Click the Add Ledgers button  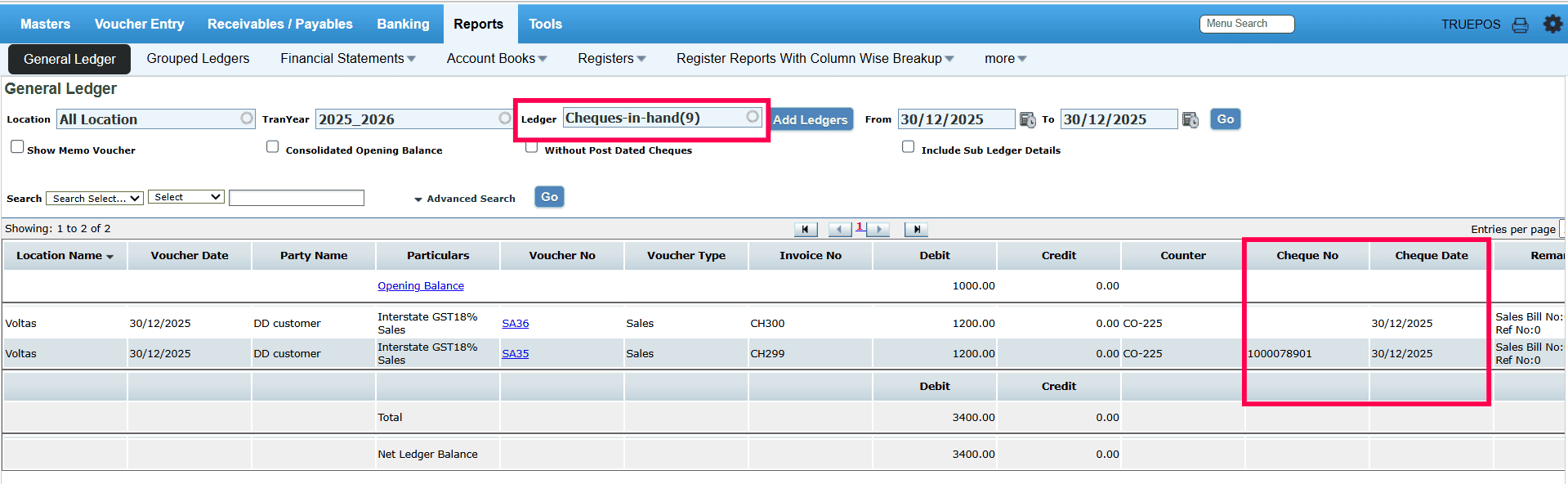[x=811, y=119]
